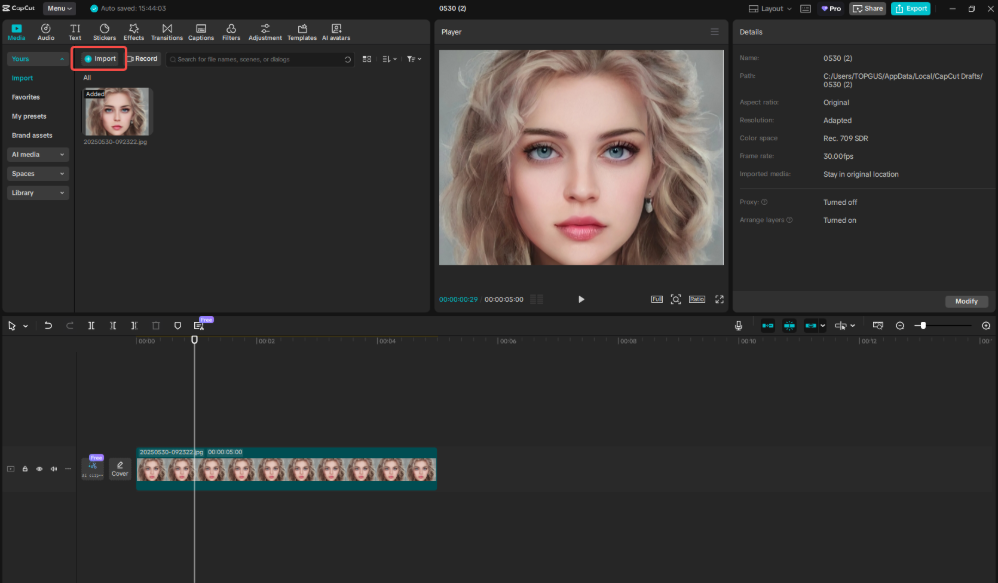Open the Ratio option in the Player
Image resolution: width=998 pixels, height=583 pixels.
pos(697,299)
